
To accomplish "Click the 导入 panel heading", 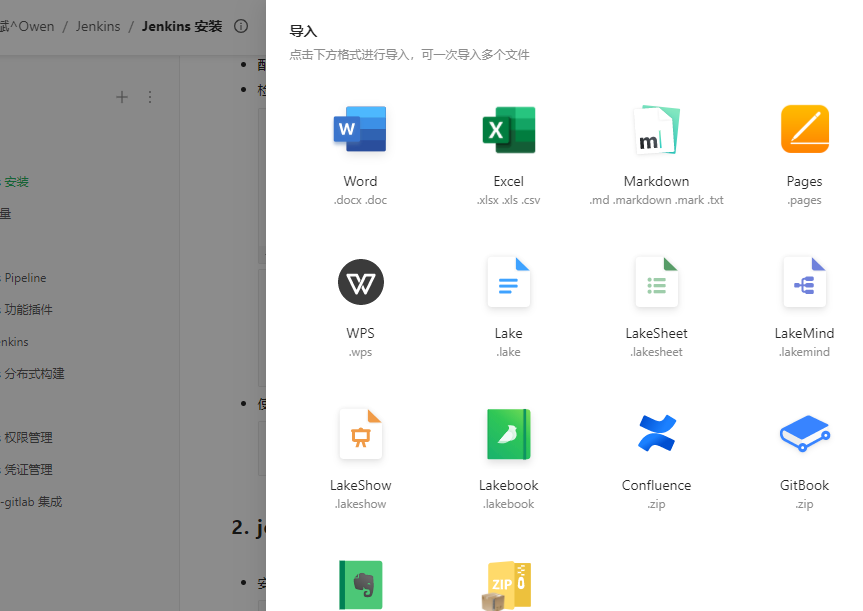I will pyautogui.click(x=303, y=31).
